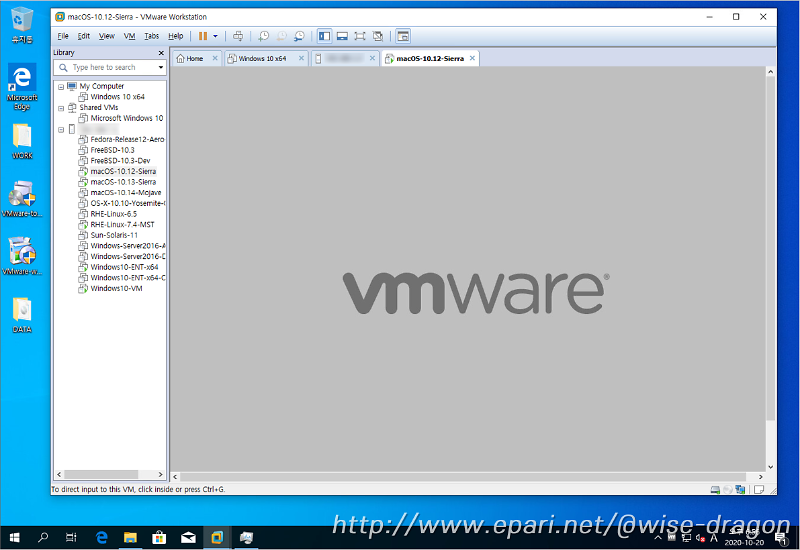Screen dimensions: 800x550
Task: Click the taskbar search magnifier icon
Action: pos(43,538)
